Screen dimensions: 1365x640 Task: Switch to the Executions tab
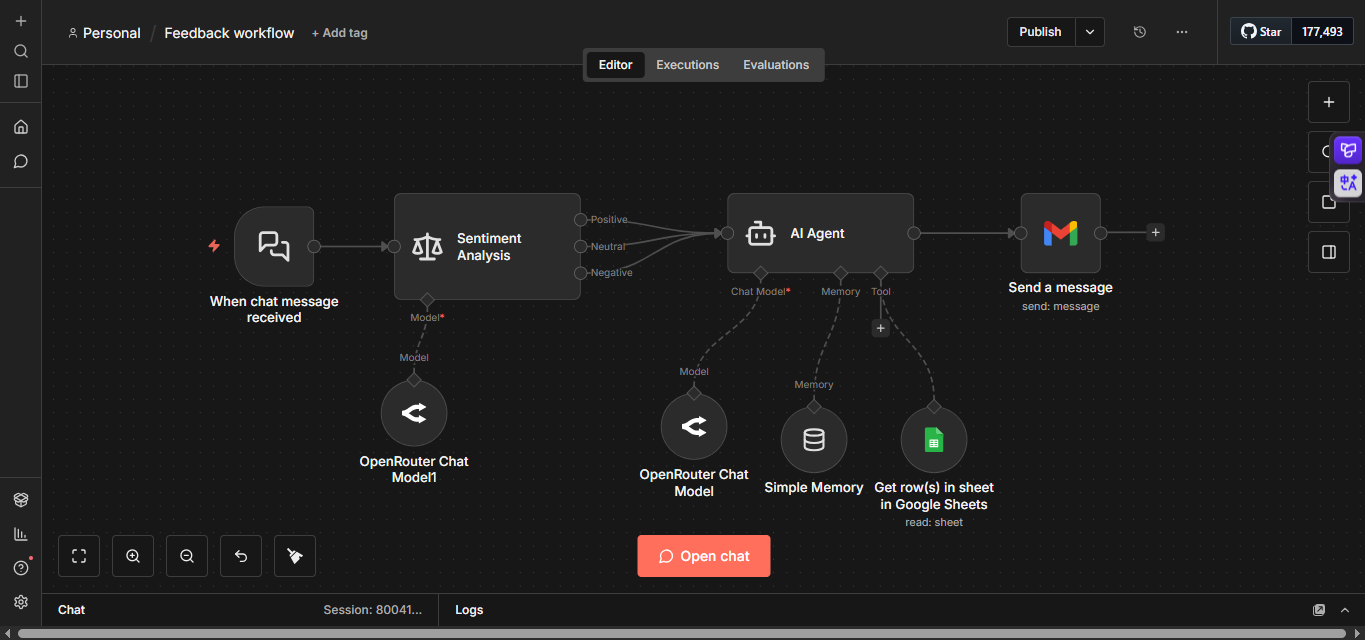(x=687, y=65)
